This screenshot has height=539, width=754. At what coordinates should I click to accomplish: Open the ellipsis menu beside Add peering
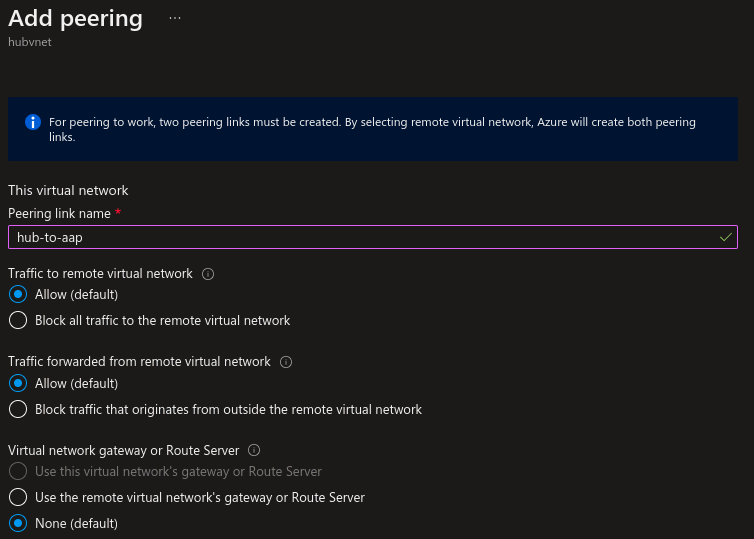[175, 19]
